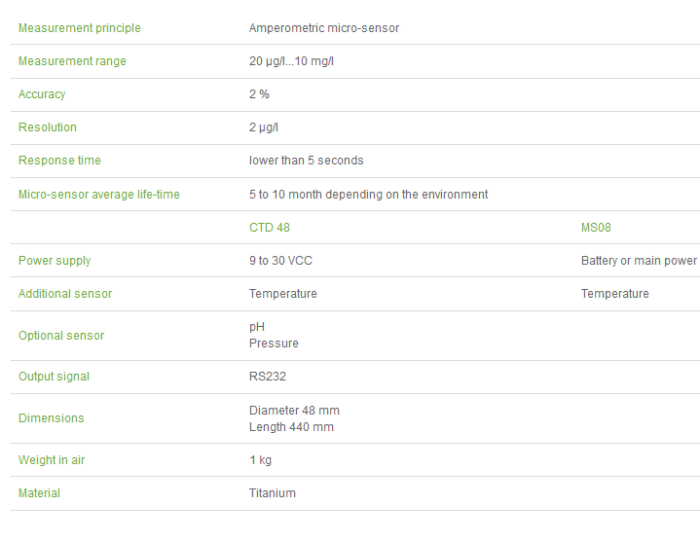Click the 9 to 30 VCC value
700x542 pixels.
click(x=281, y=261)
